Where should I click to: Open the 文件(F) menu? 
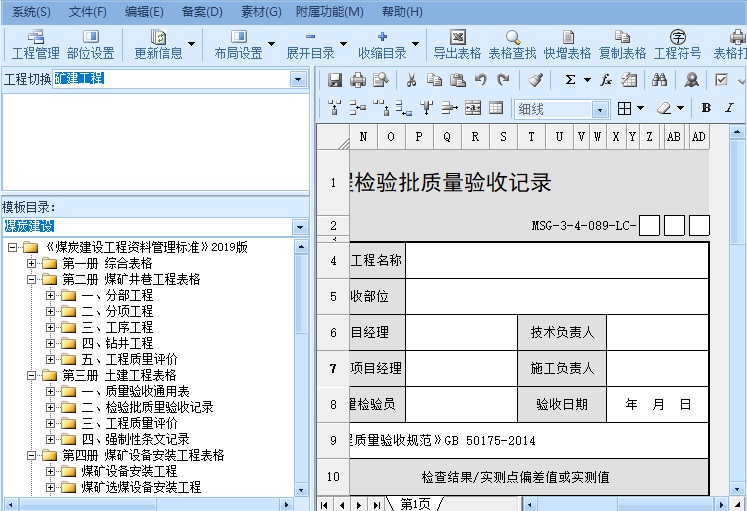click(88, 12)
